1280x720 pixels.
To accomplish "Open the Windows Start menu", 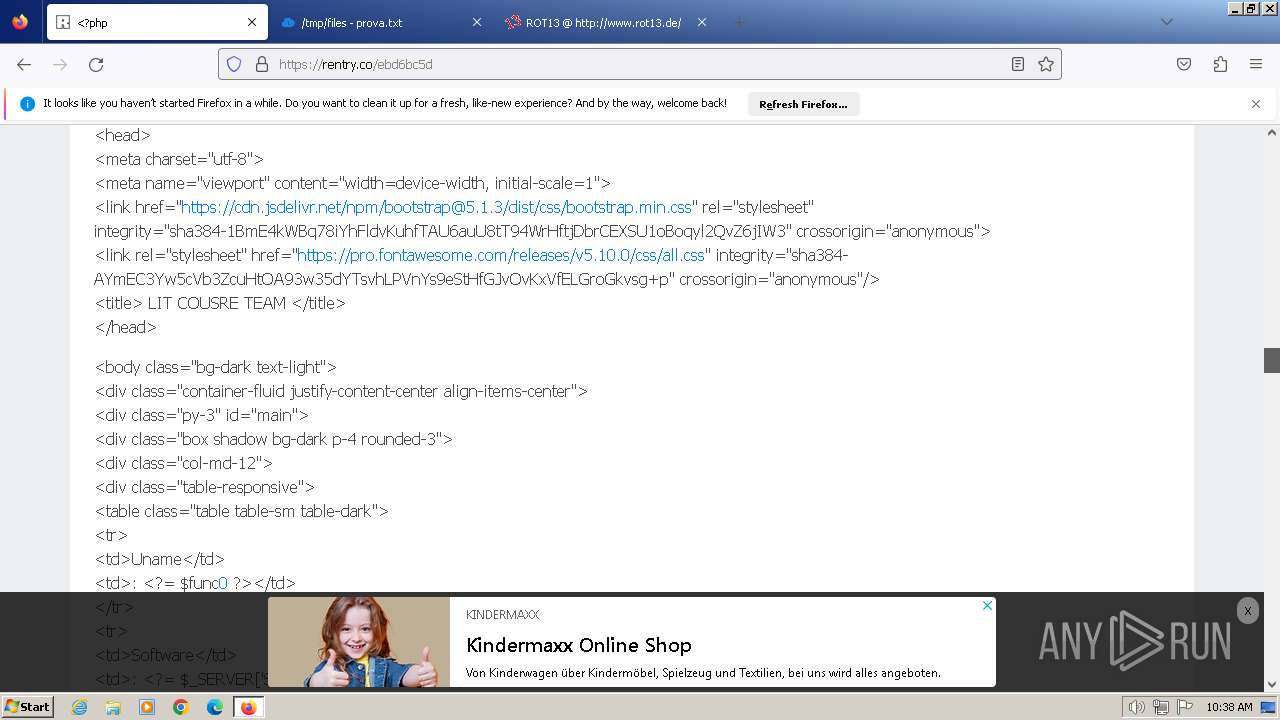I will point(28,706).
